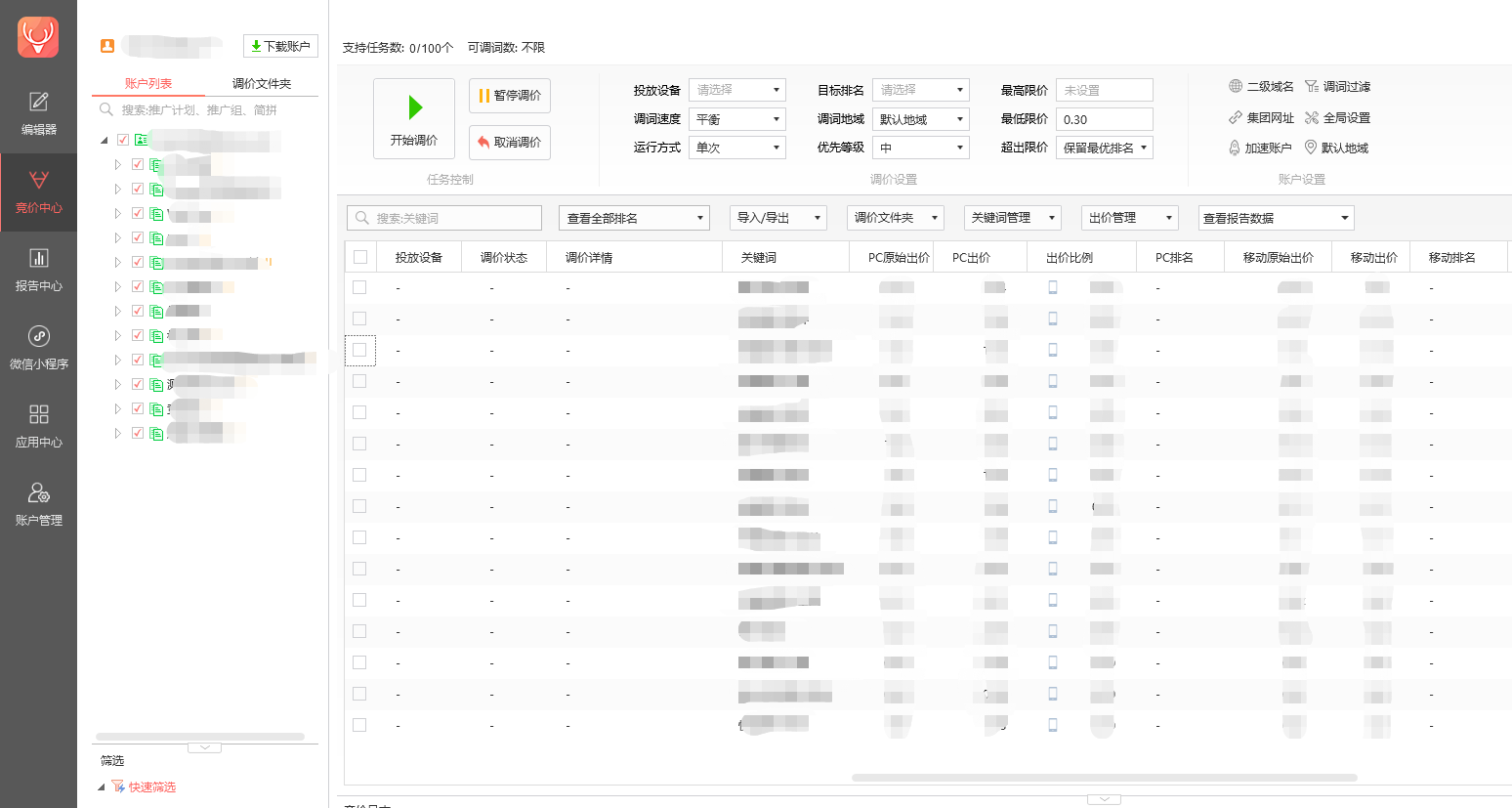Click the green play 开始调价 button
This screenshot has height=808, width=1512.
[414, 117]
